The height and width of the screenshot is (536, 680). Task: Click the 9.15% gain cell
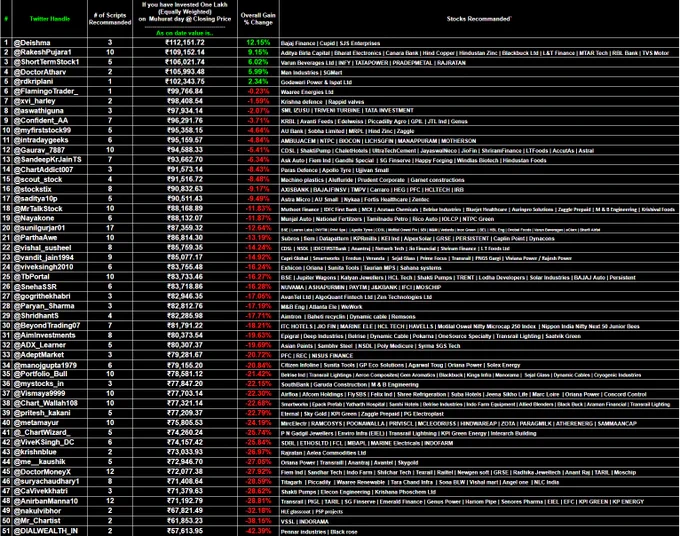[x=258, y=52]
